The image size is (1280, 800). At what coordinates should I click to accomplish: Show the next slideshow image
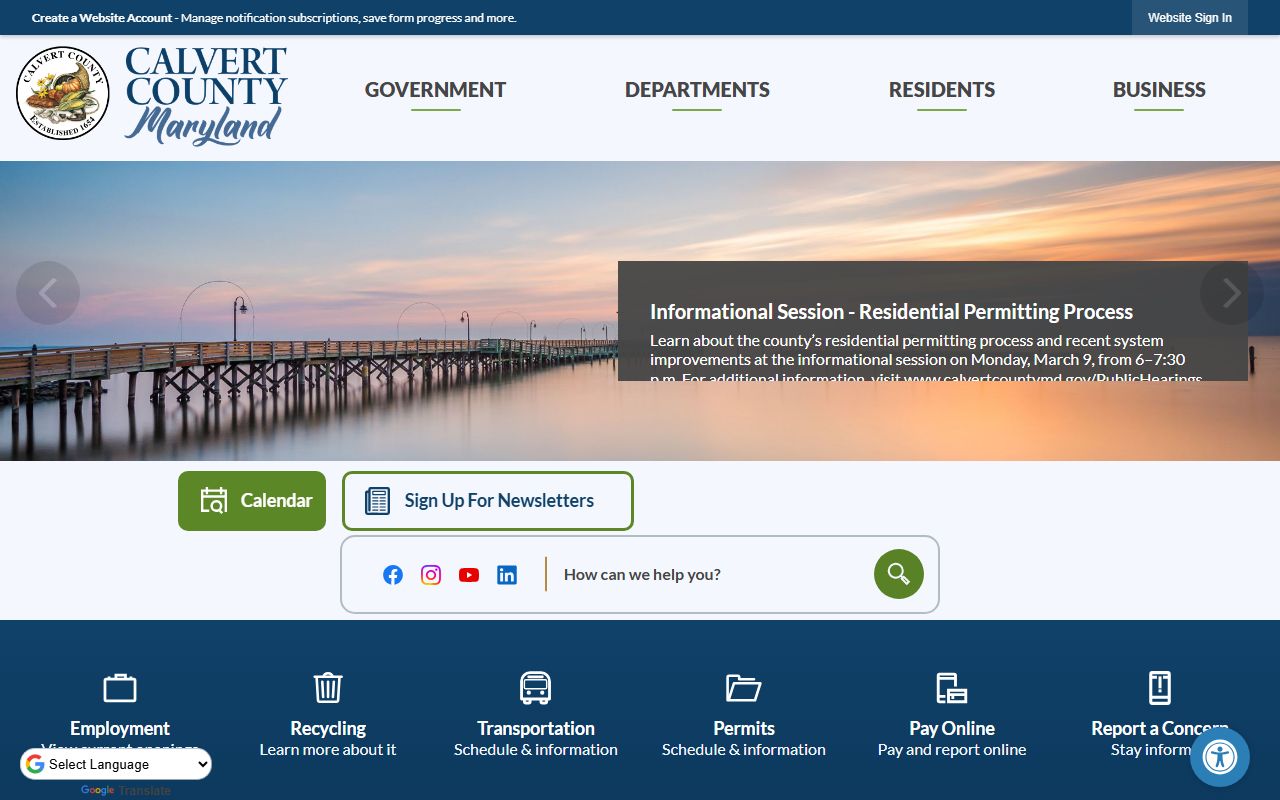1232,293
